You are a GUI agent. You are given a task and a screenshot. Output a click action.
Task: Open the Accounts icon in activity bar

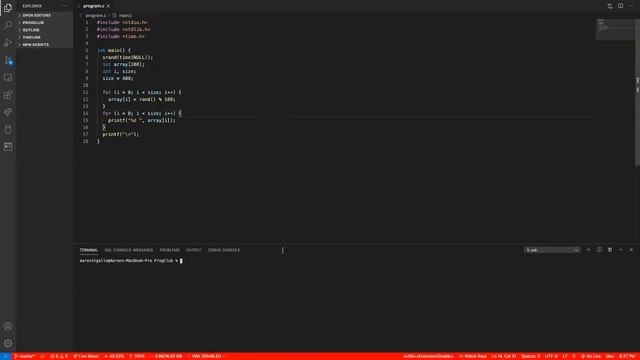pos(8,326)
